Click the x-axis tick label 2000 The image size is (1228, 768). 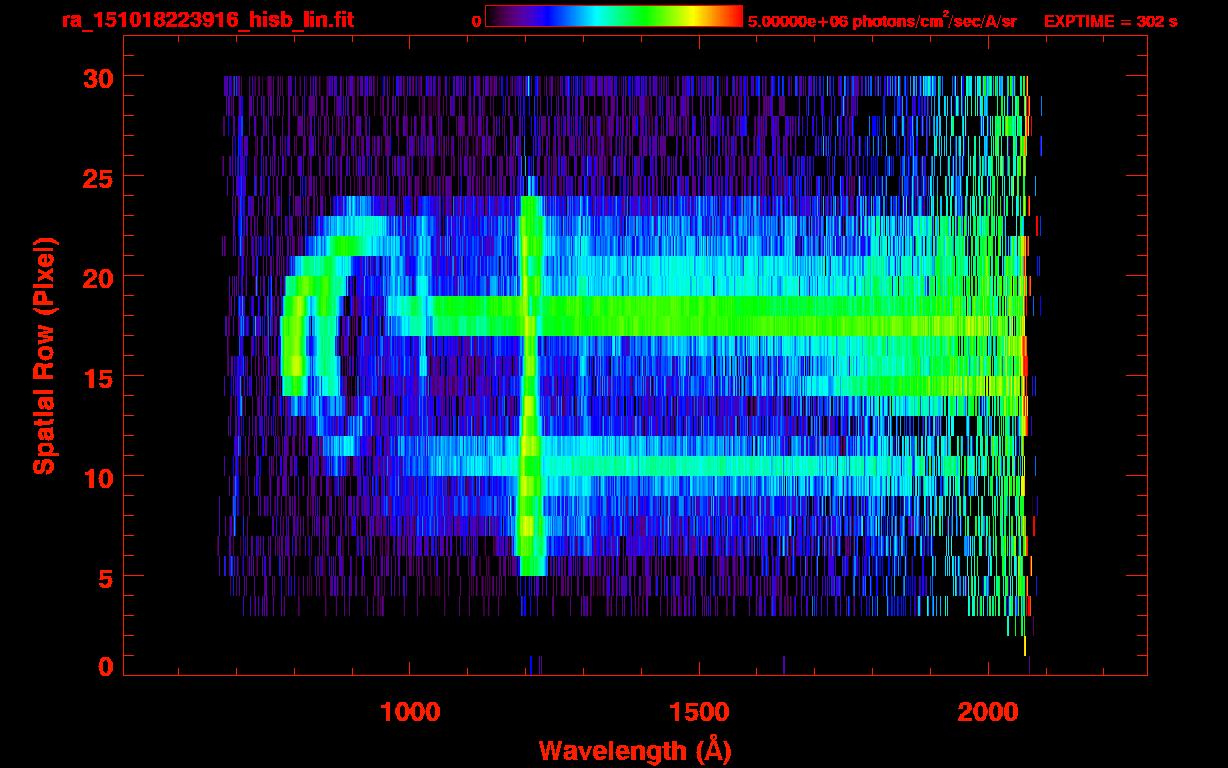[x=987, y=712]
